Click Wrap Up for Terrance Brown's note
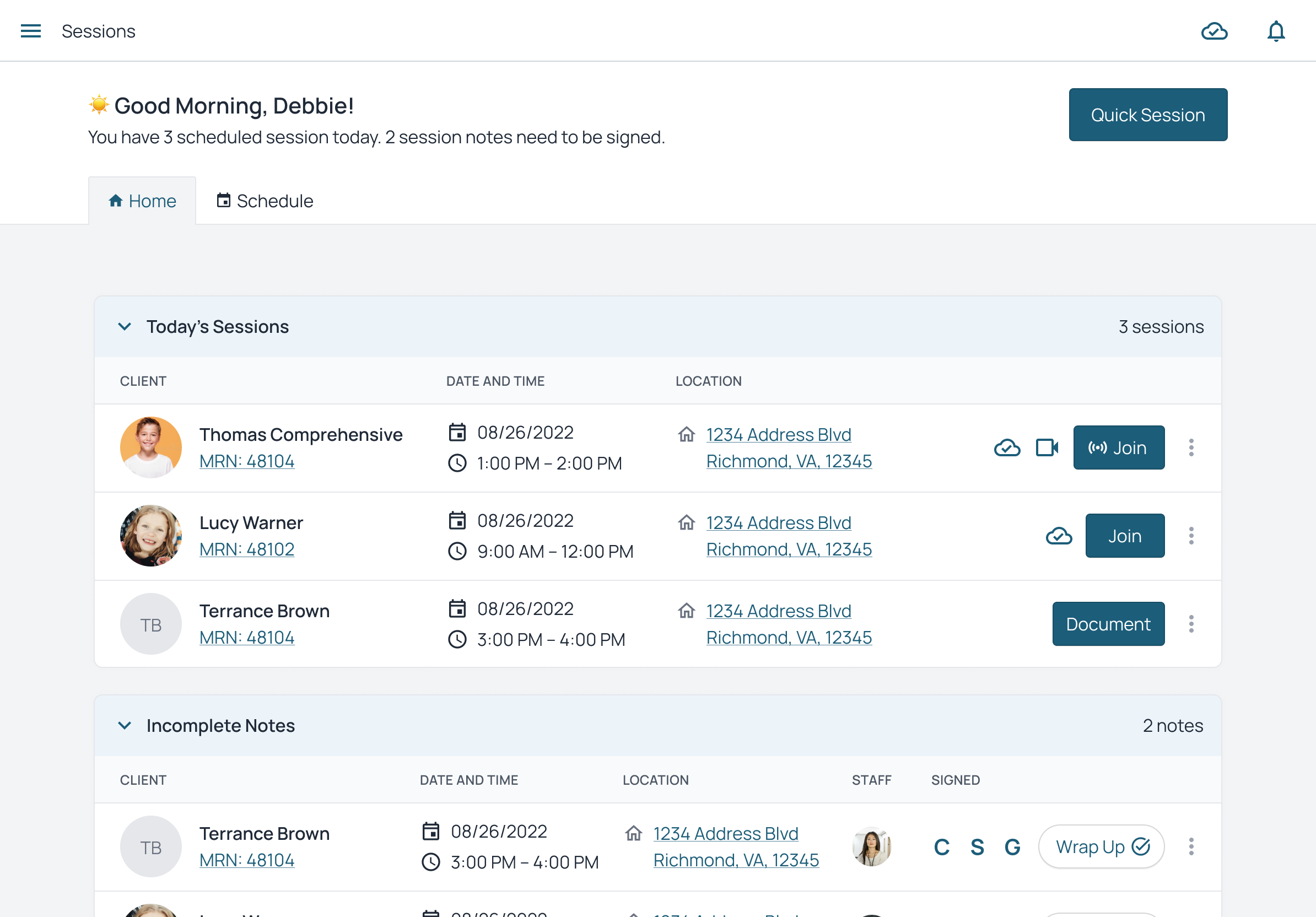 tap(1101, 847)
